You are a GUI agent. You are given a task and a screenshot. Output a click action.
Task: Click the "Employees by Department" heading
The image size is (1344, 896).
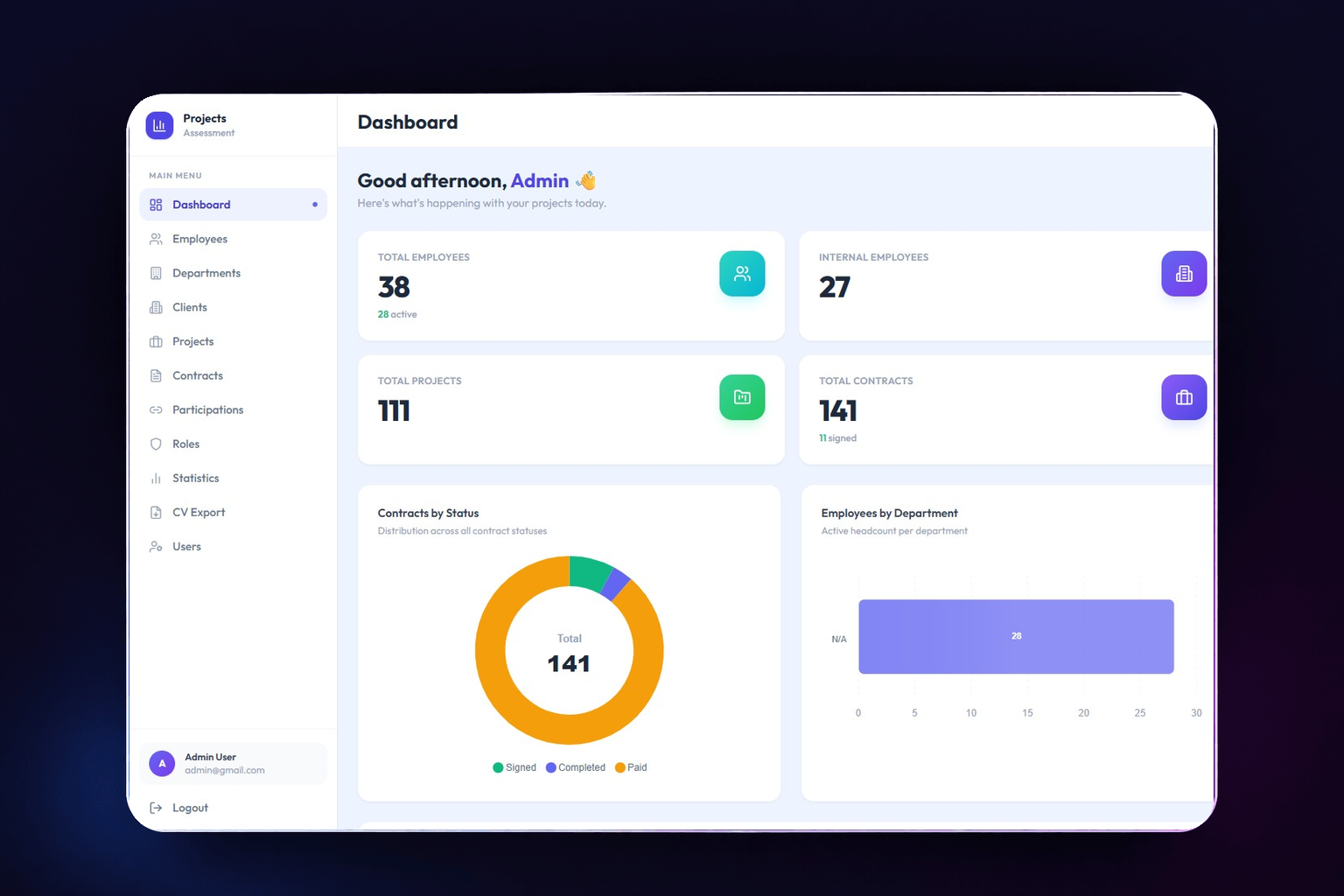(x=889, y=514)
